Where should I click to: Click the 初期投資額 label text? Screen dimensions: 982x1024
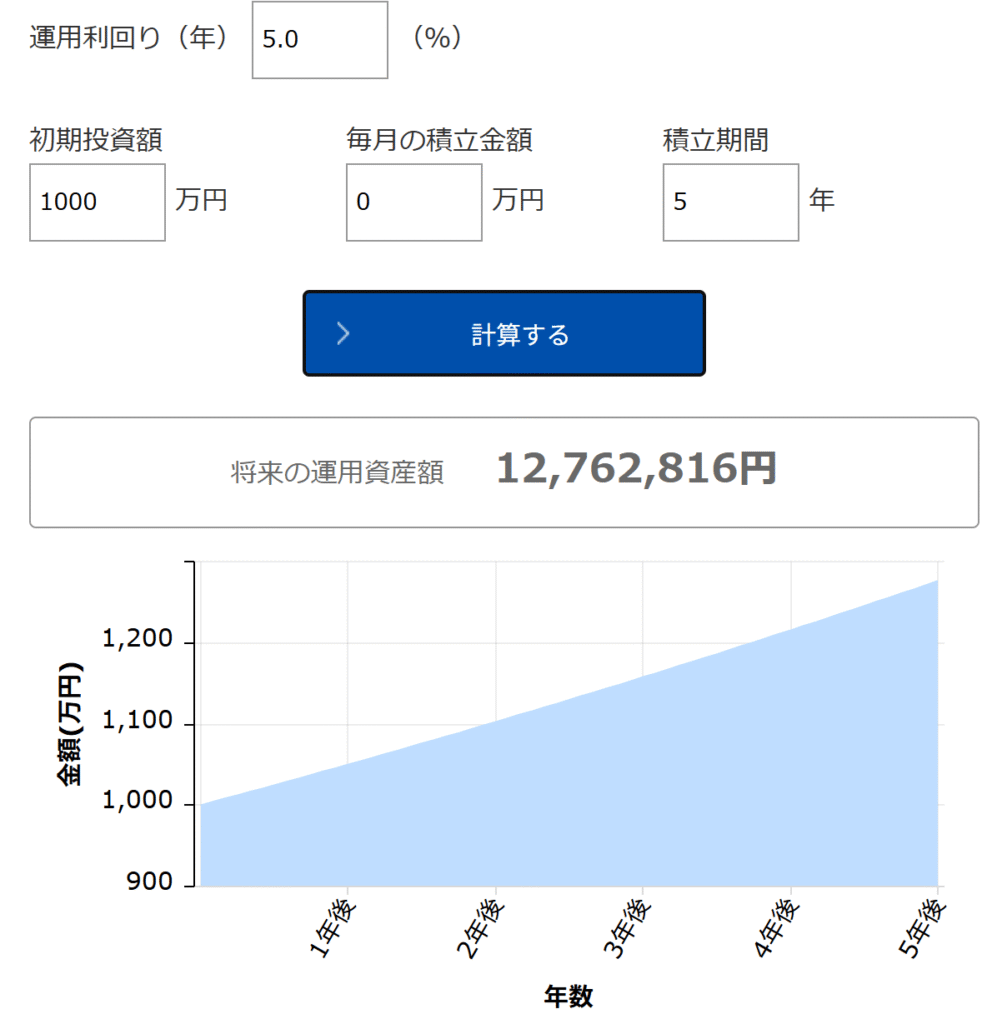pyautogui.click(x=96, y=140)
